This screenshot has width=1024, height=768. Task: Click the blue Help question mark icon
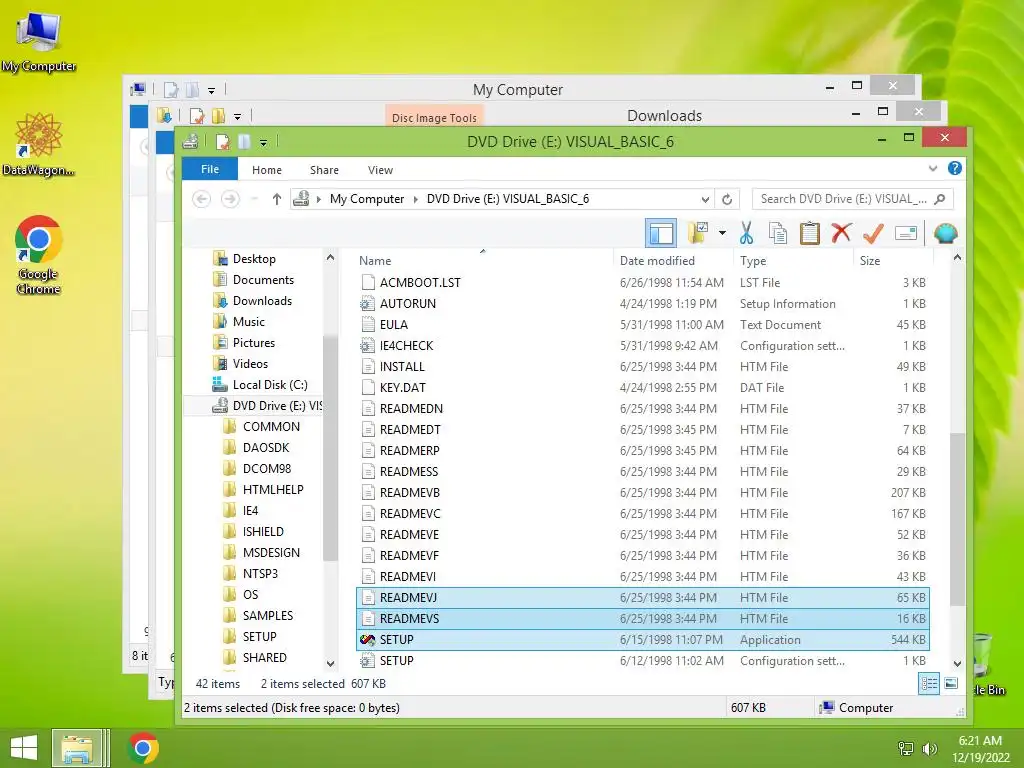click(955, 168)
